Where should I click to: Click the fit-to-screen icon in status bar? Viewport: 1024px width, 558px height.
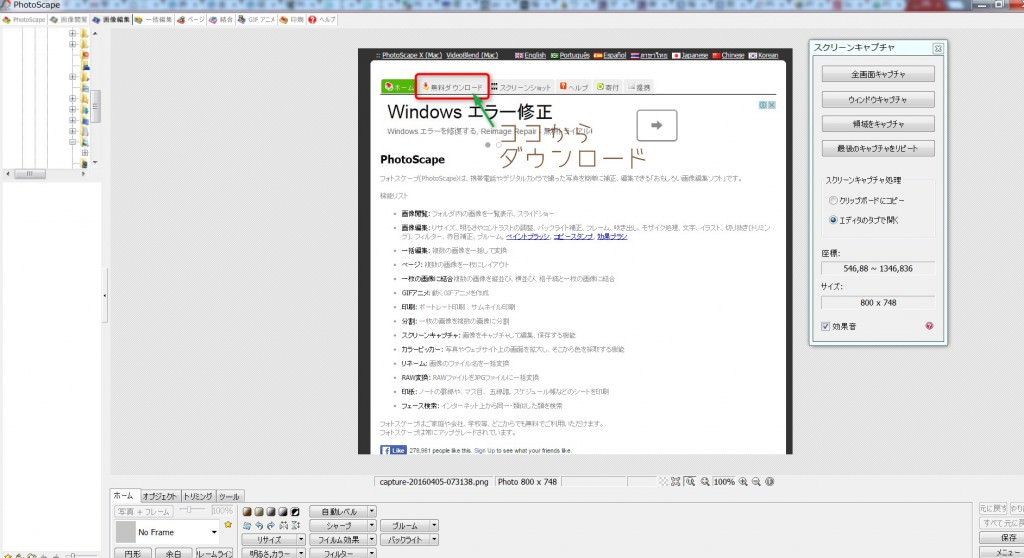point(676,481)
